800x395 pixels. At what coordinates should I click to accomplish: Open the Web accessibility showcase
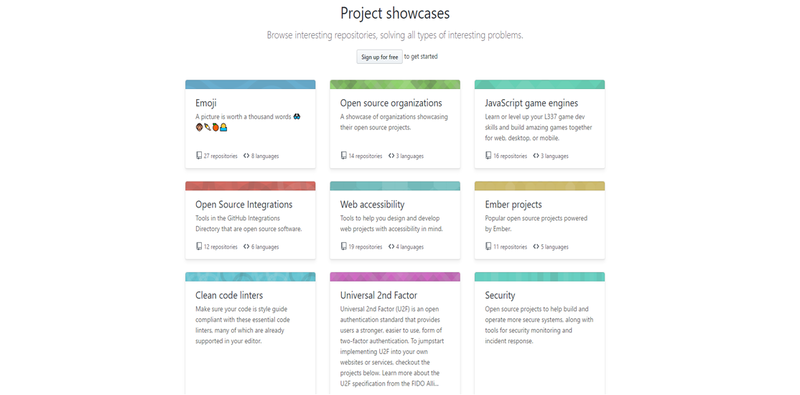coord(372,204)
